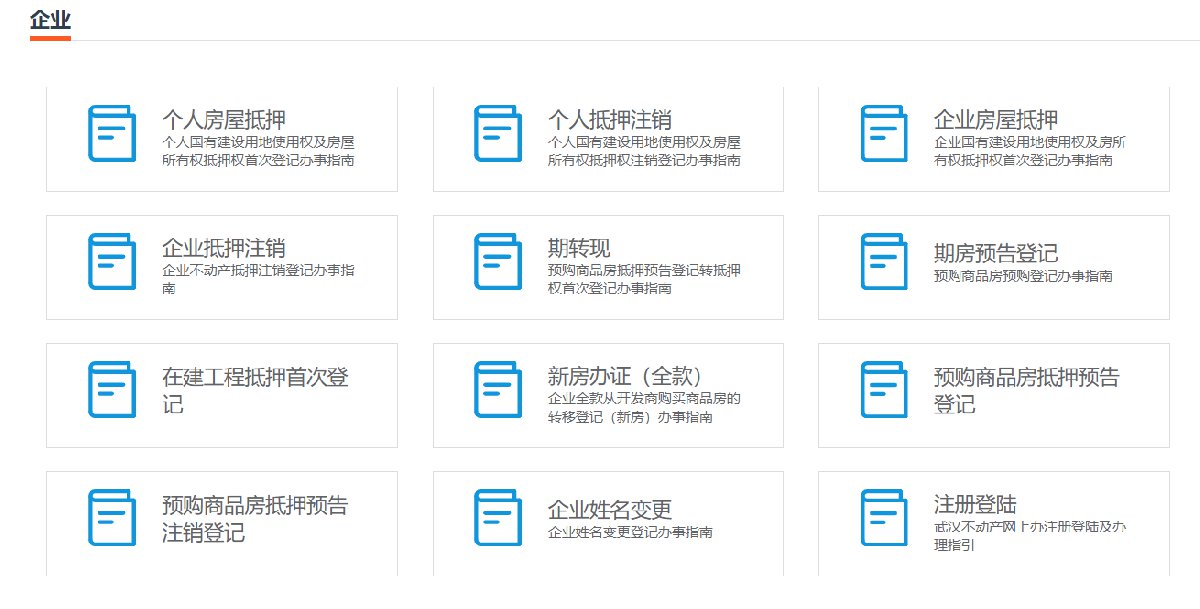View the 期转现 guide title
Viewport: 1200px width, 609px height.
click(578, 248)
